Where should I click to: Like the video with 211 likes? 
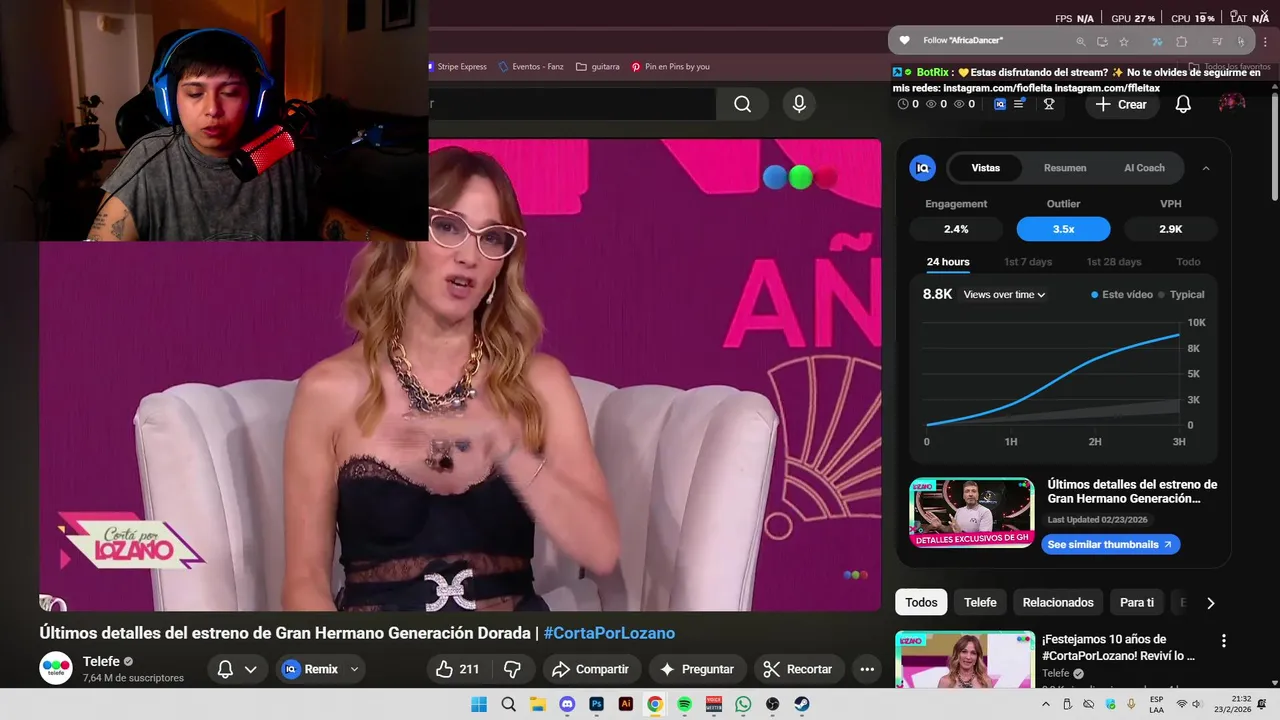458,669
